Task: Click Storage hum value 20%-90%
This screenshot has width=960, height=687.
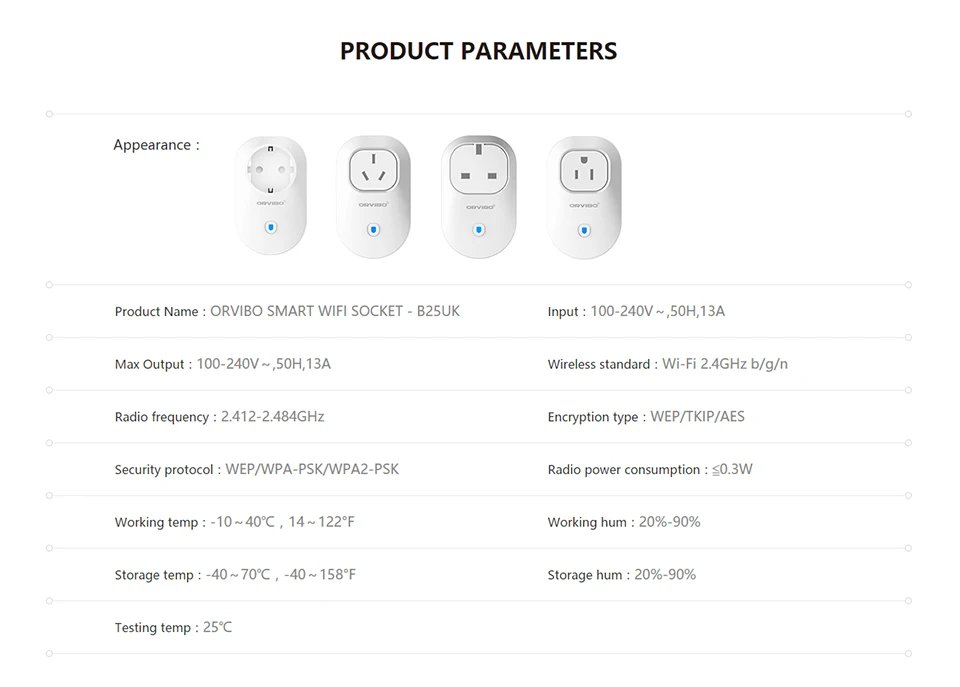Action: 665,574
